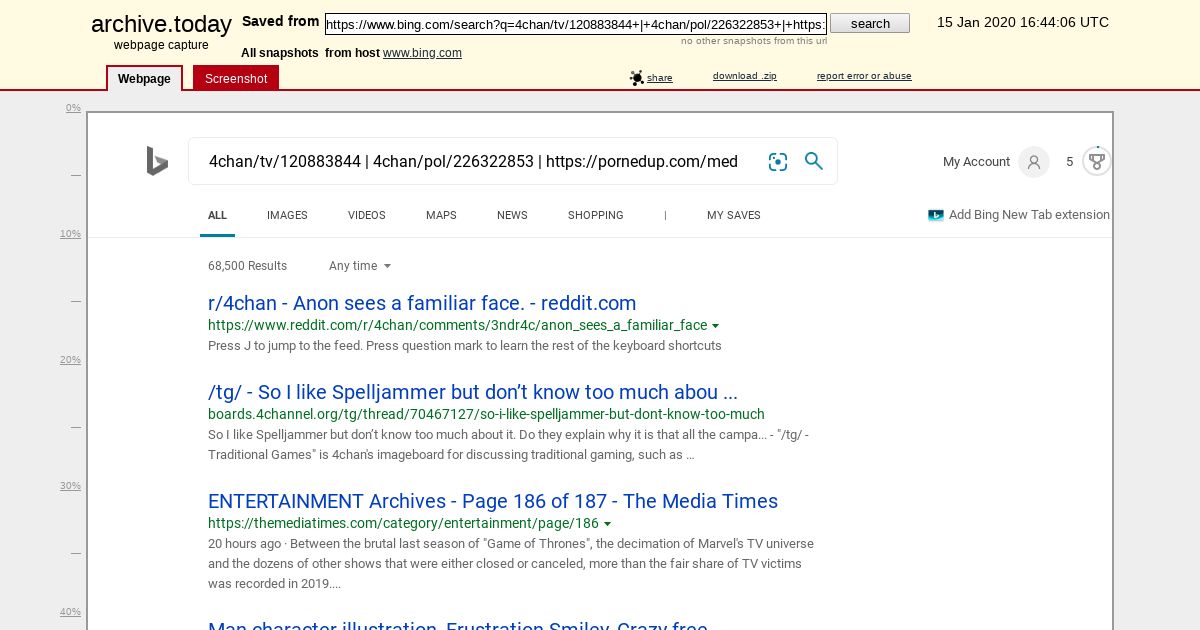Jump to the 20% page position marker
1200x630 pixels.
(x=70, y=360)
